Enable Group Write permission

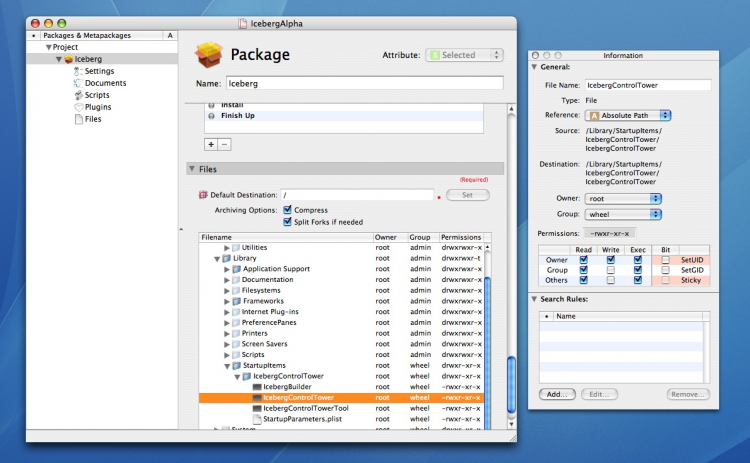[610, 270]
